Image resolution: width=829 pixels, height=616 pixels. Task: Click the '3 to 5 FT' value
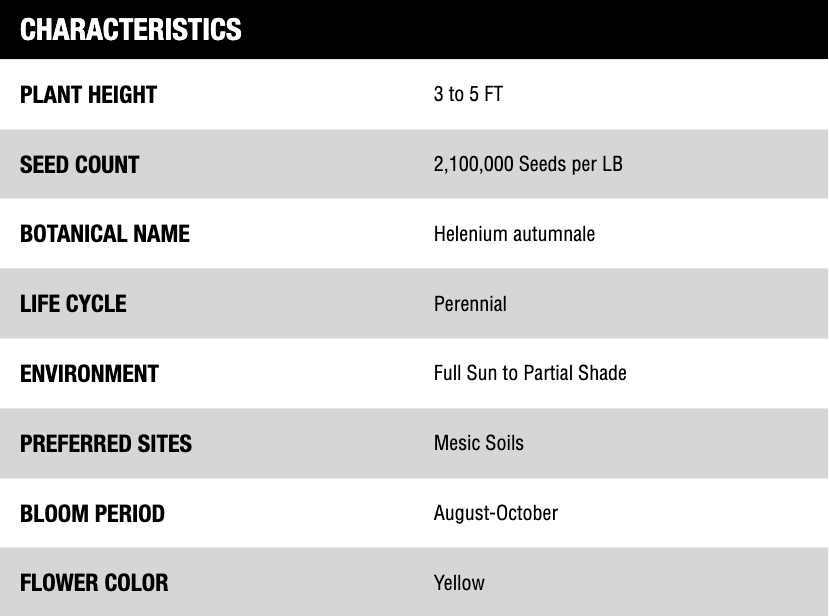point(468,95)
